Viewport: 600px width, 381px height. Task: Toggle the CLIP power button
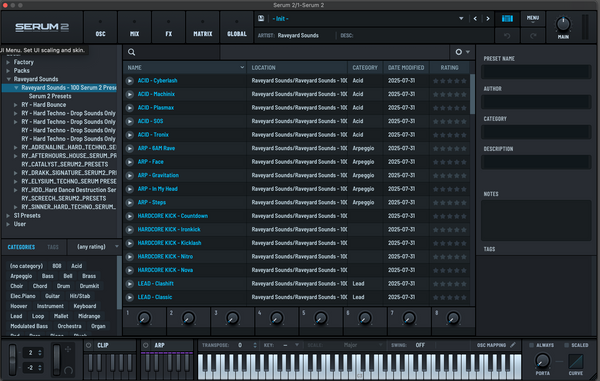(89, 345)
